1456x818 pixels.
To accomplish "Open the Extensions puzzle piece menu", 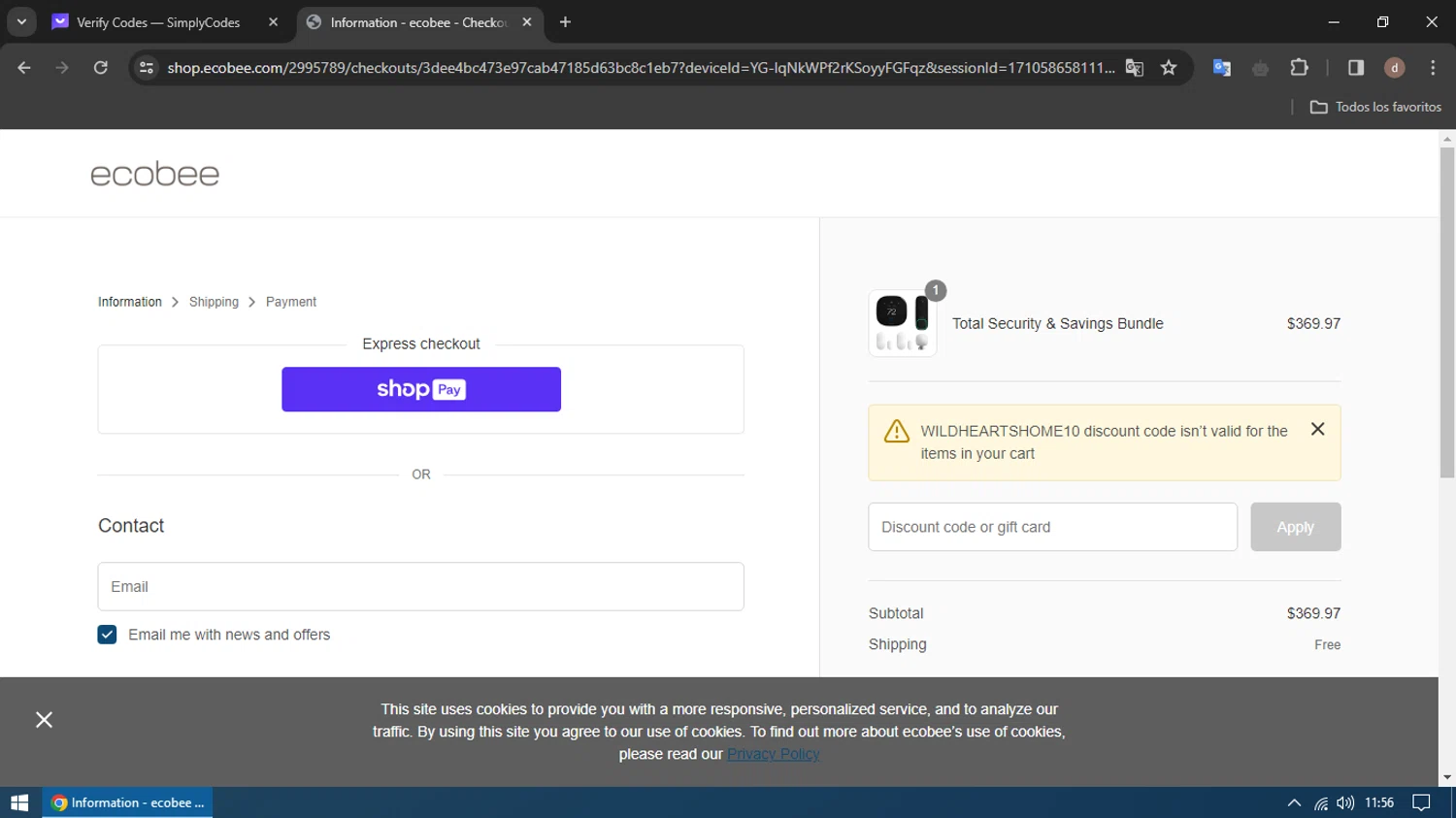I will coord(1299,68).
